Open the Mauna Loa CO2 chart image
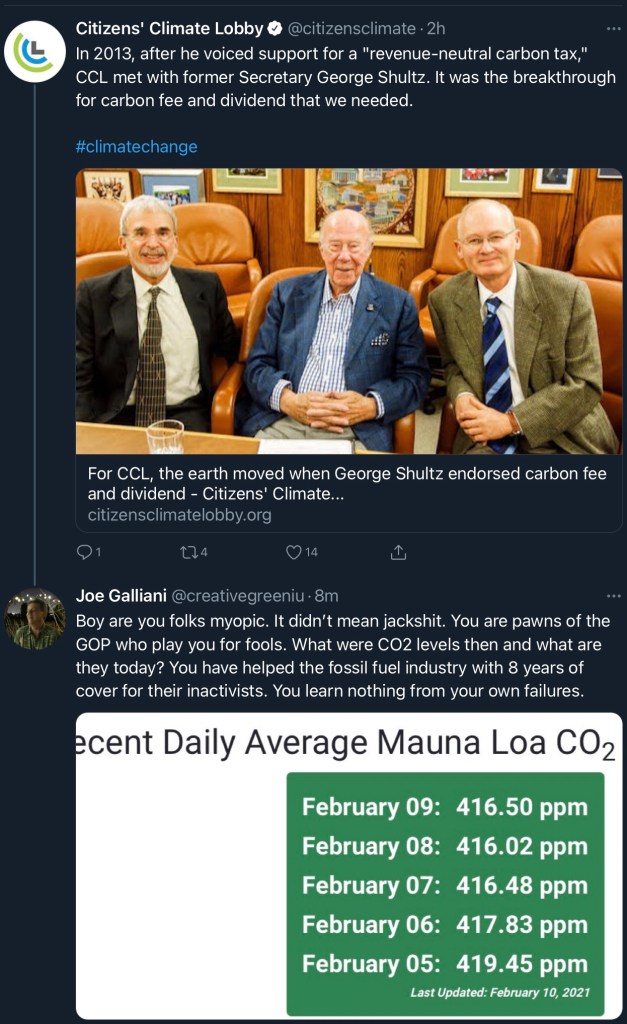 349,866
